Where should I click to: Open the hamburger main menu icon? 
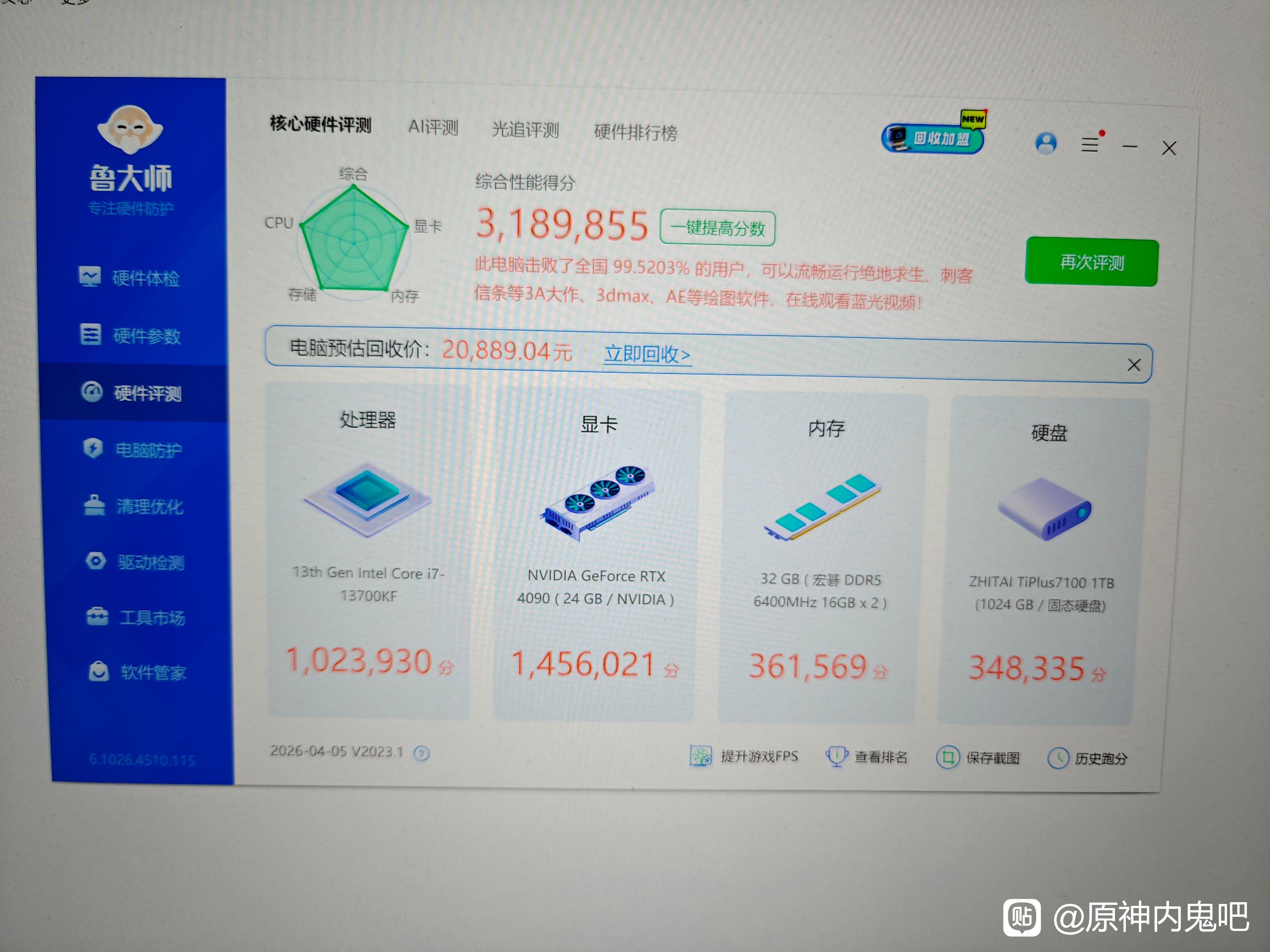click(1089, 145)
